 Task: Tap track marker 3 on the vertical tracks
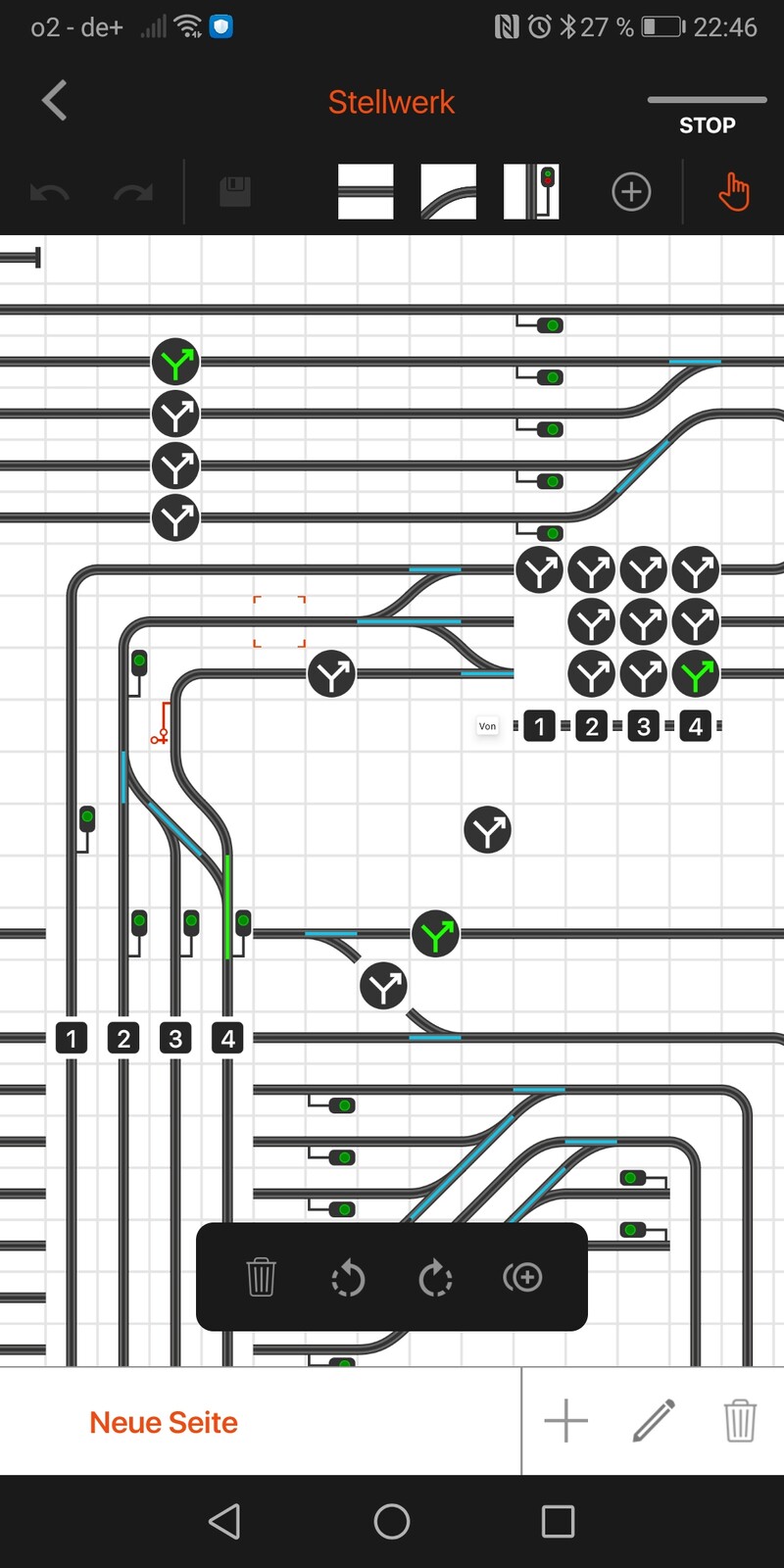point(175,1038)
